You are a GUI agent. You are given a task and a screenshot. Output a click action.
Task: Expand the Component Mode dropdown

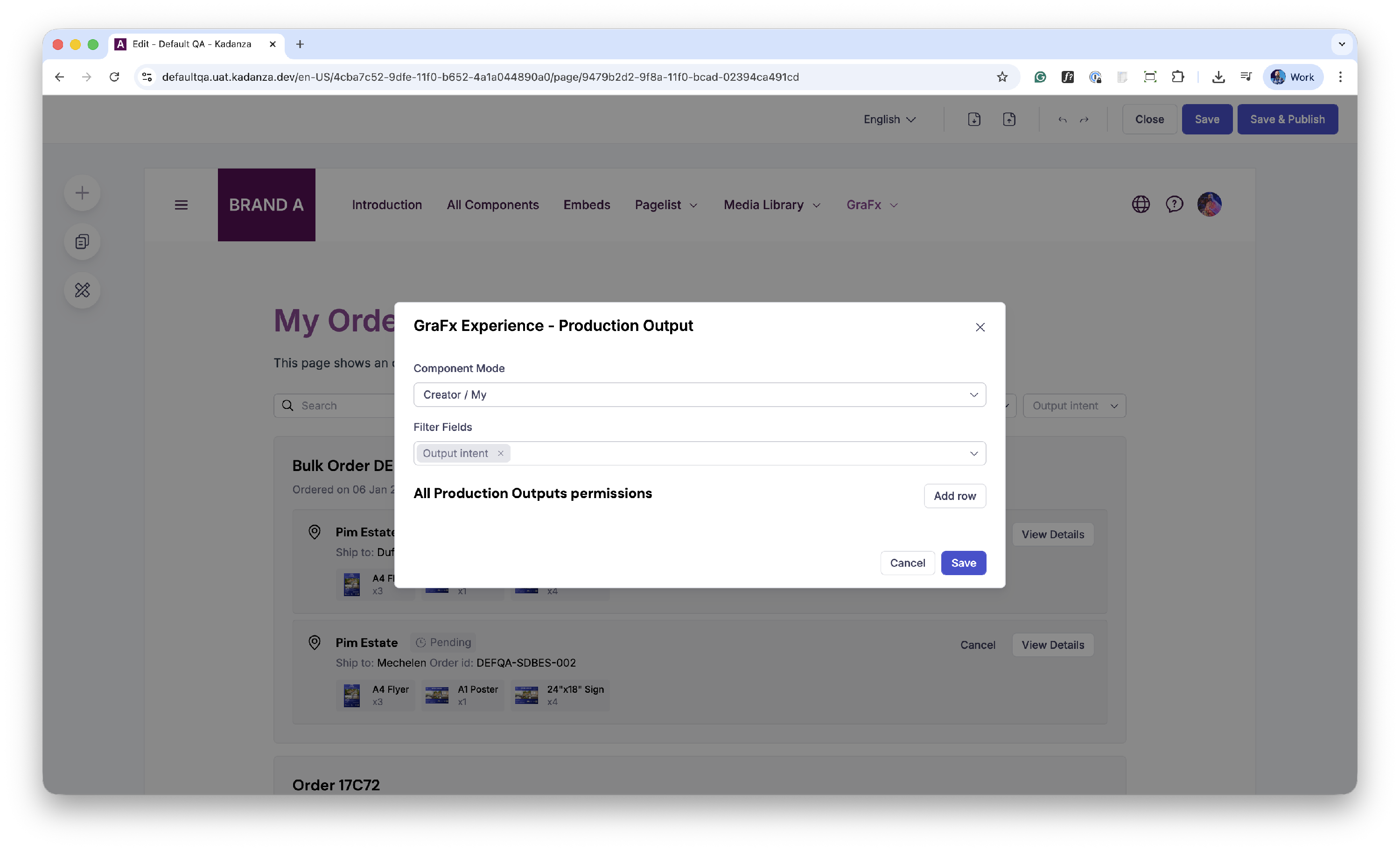click(x=700, y=394)
